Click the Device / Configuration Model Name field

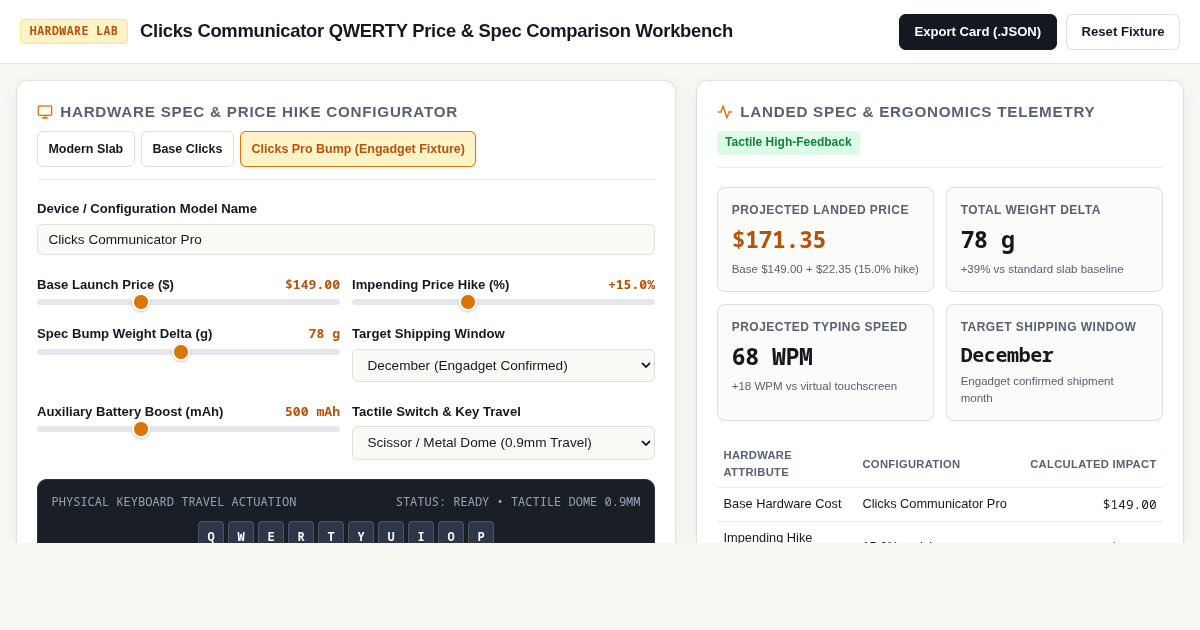point(346,240)
